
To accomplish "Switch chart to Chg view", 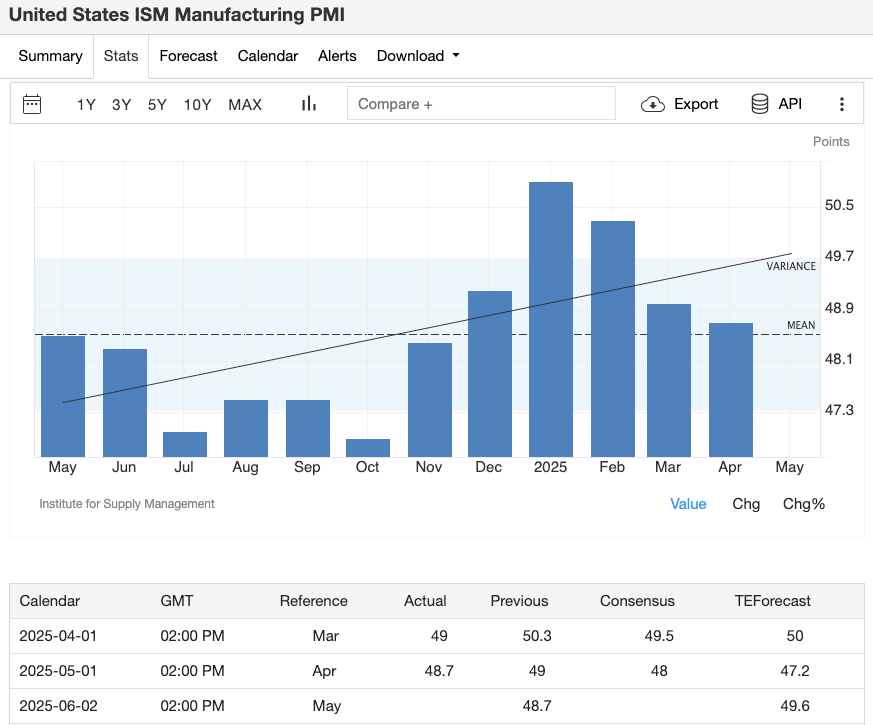I will (746, 504).
